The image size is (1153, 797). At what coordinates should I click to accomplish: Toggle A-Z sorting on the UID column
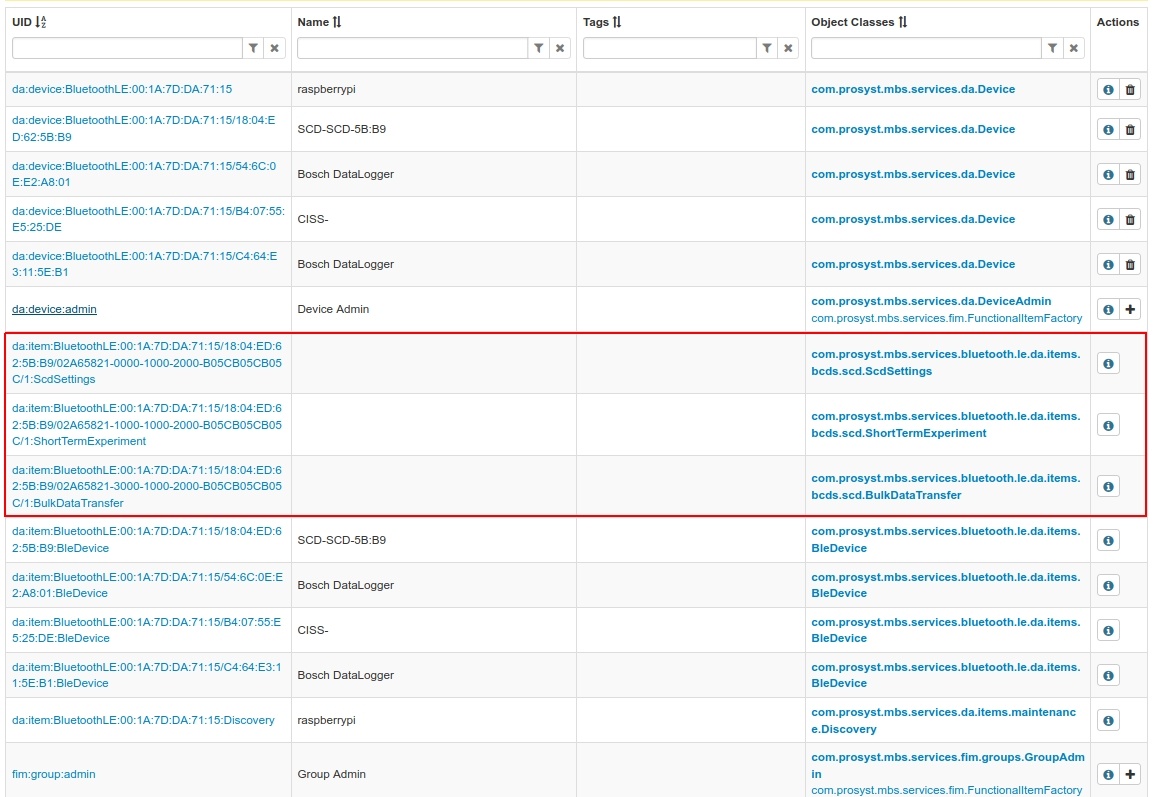coord(41,20)
